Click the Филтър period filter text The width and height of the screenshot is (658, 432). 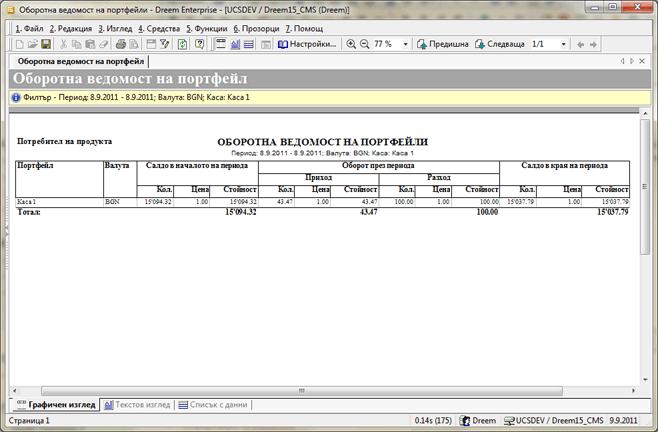click(x=136, y=97)
